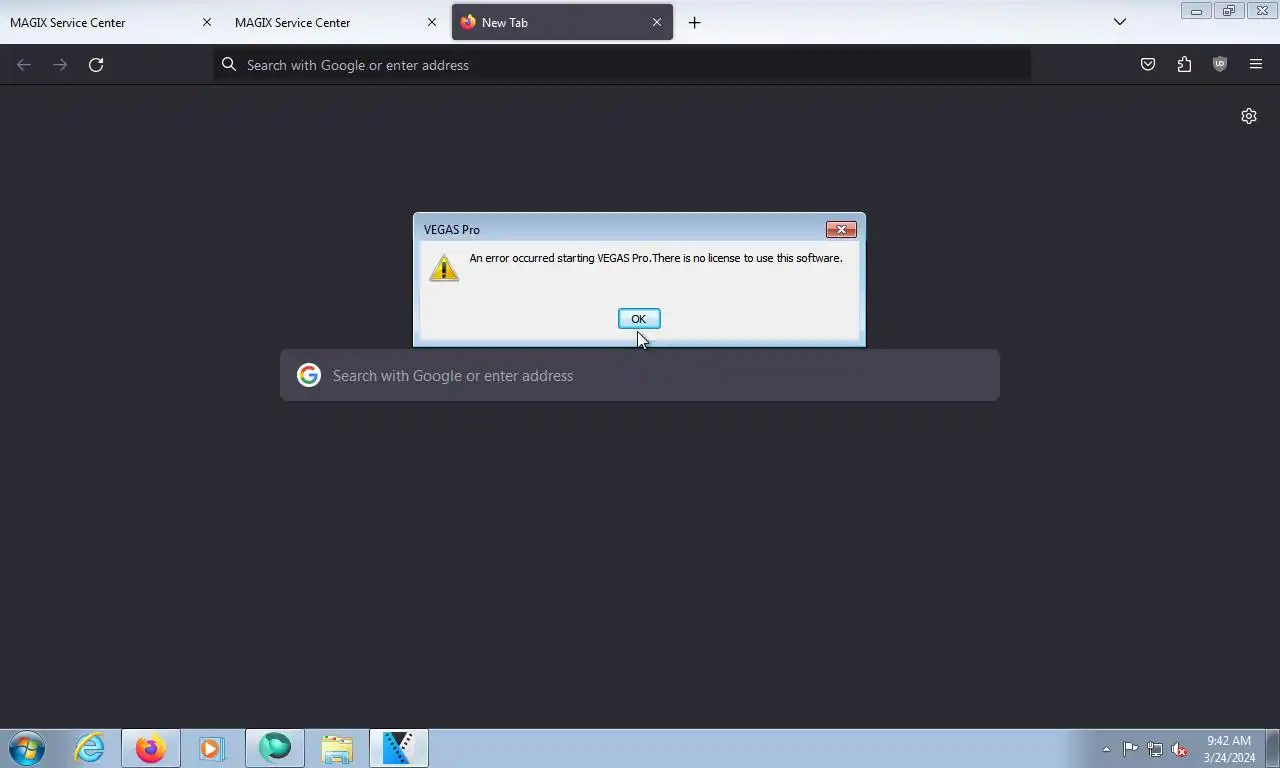The image size is (1280, 768).
Task: Click the Google logo in search box
Action: 309,376
